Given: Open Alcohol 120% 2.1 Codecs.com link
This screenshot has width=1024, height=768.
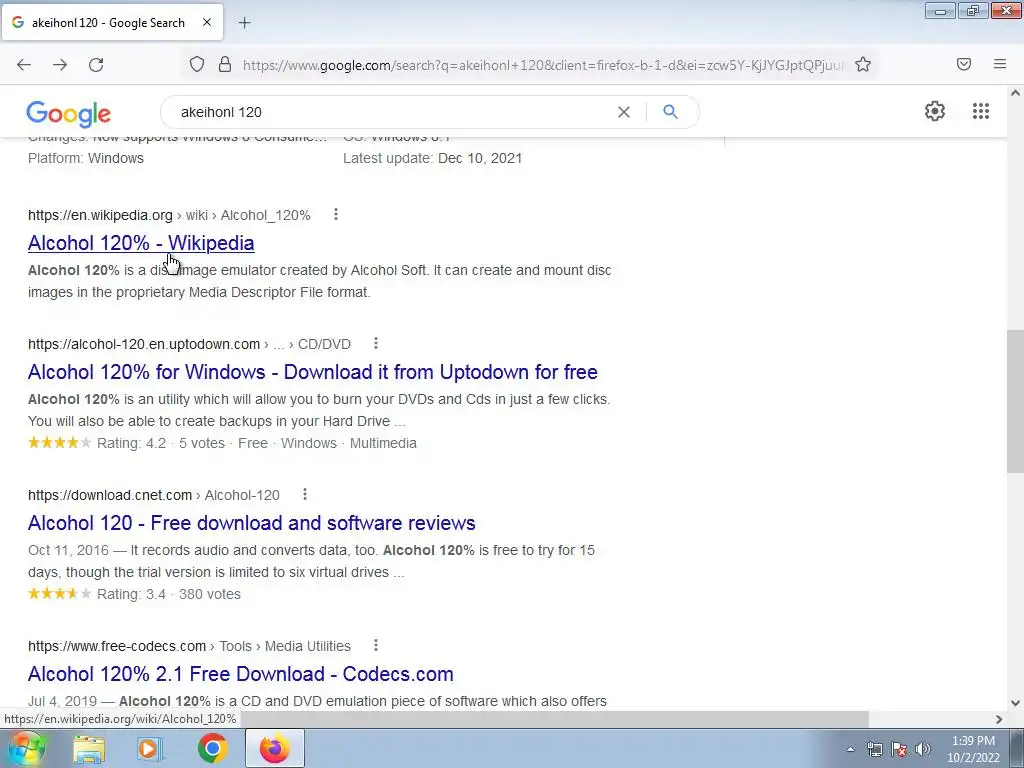Looking at the screenshot, I should click(x=240, y=674).
